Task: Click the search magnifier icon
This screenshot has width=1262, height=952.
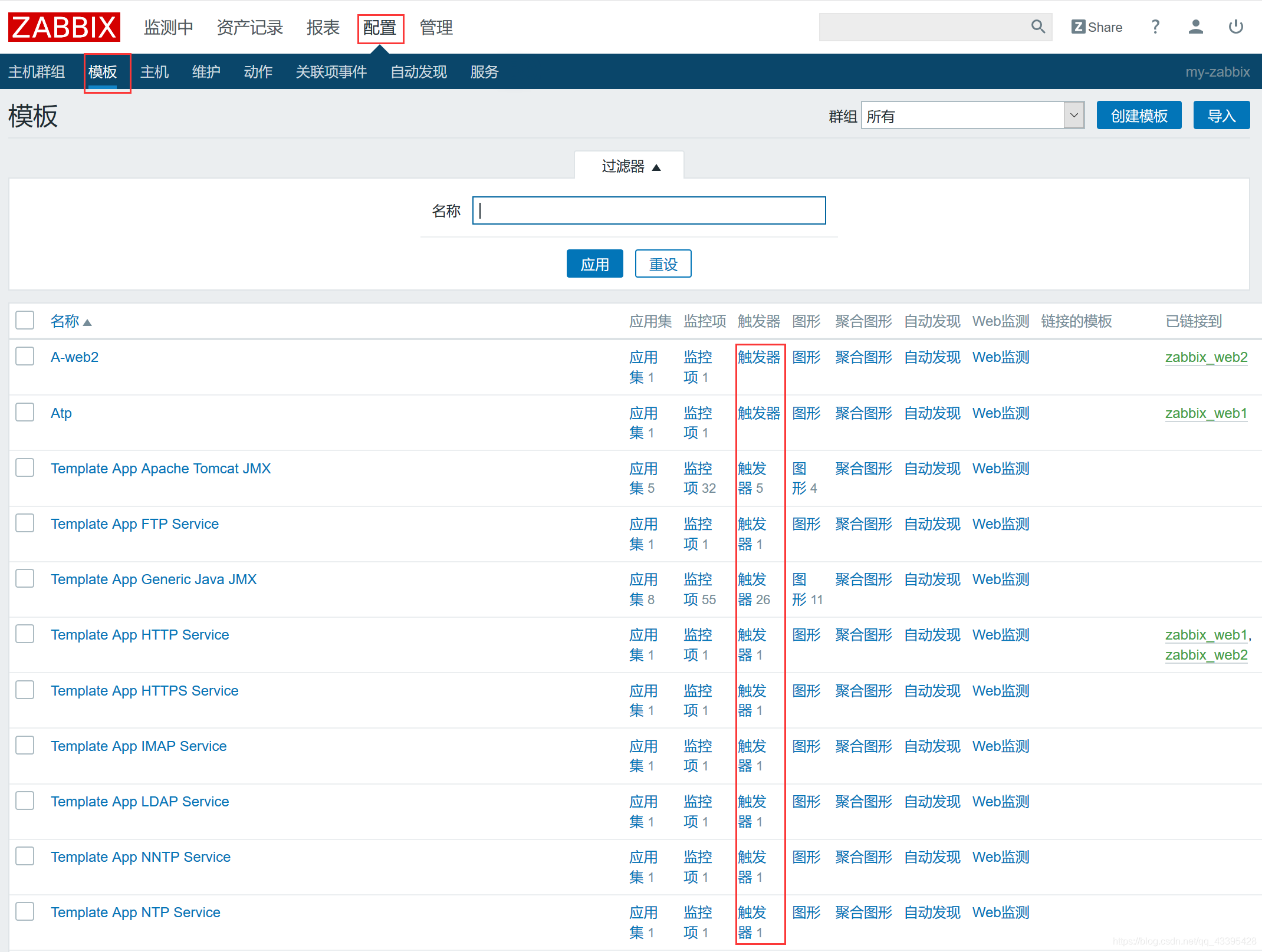Action: [1038, 27]
